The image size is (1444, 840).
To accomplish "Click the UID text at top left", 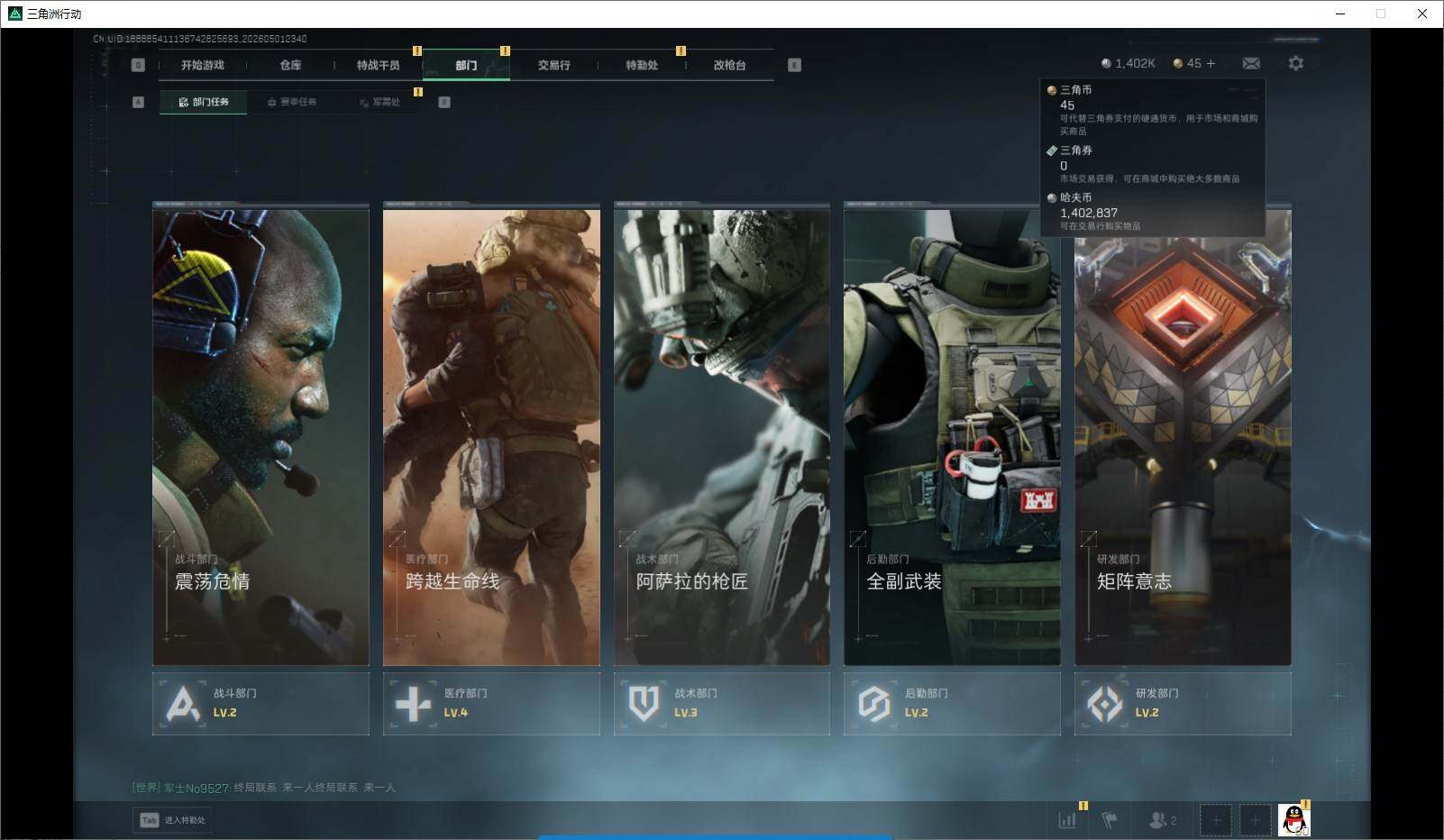I will click(200, 39).
